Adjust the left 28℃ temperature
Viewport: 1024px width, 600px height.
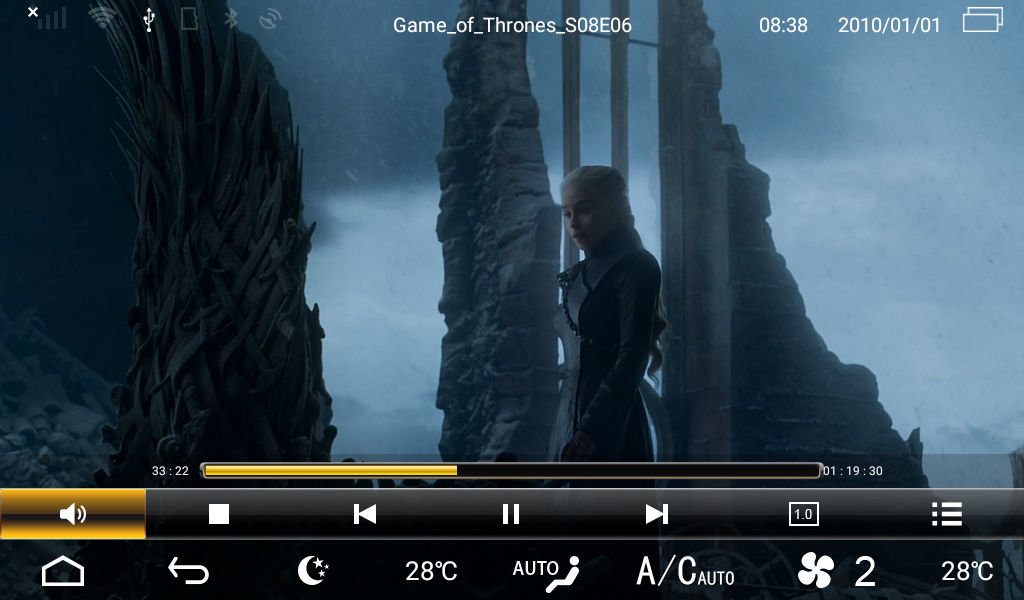[x=431, y=571]
